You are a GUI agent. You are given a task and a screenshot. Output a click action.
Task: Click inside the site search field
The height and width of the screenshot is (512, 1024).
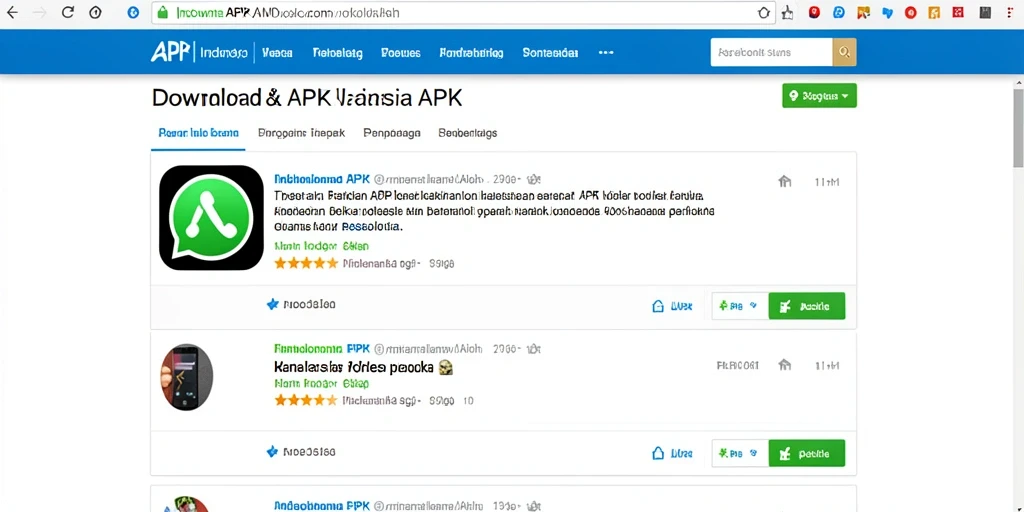[x=771, y=52]
